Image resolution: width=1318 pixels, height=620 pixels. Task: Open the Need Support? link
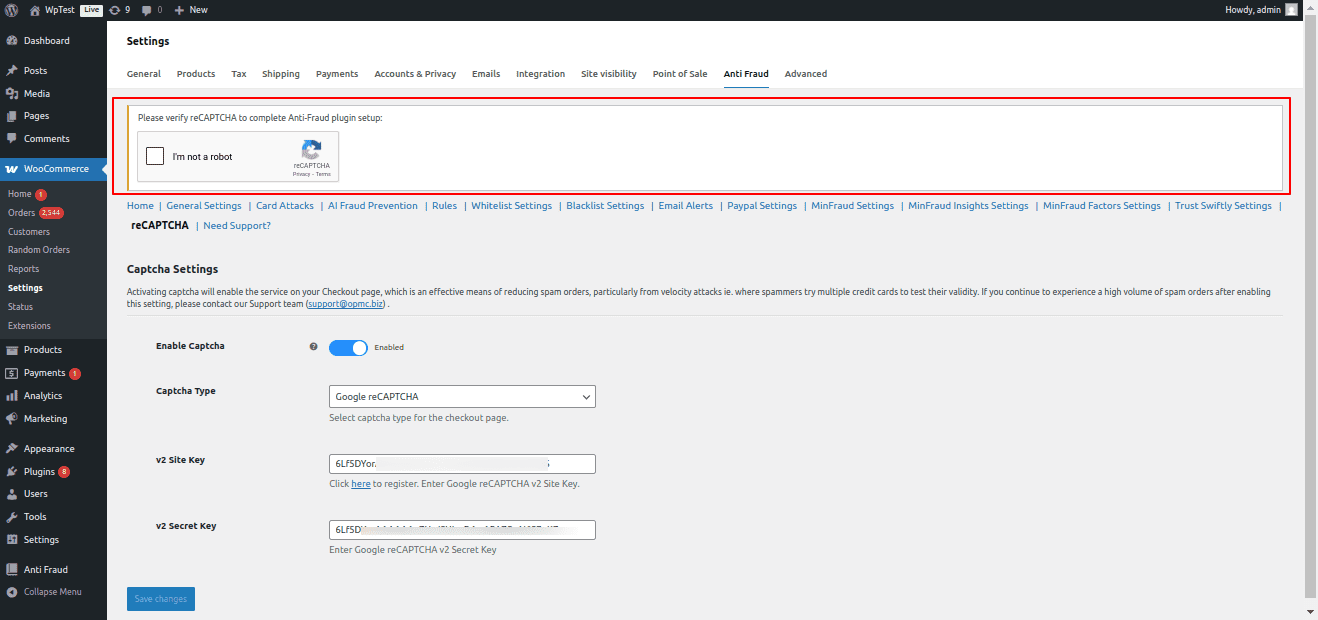point(237,226)
